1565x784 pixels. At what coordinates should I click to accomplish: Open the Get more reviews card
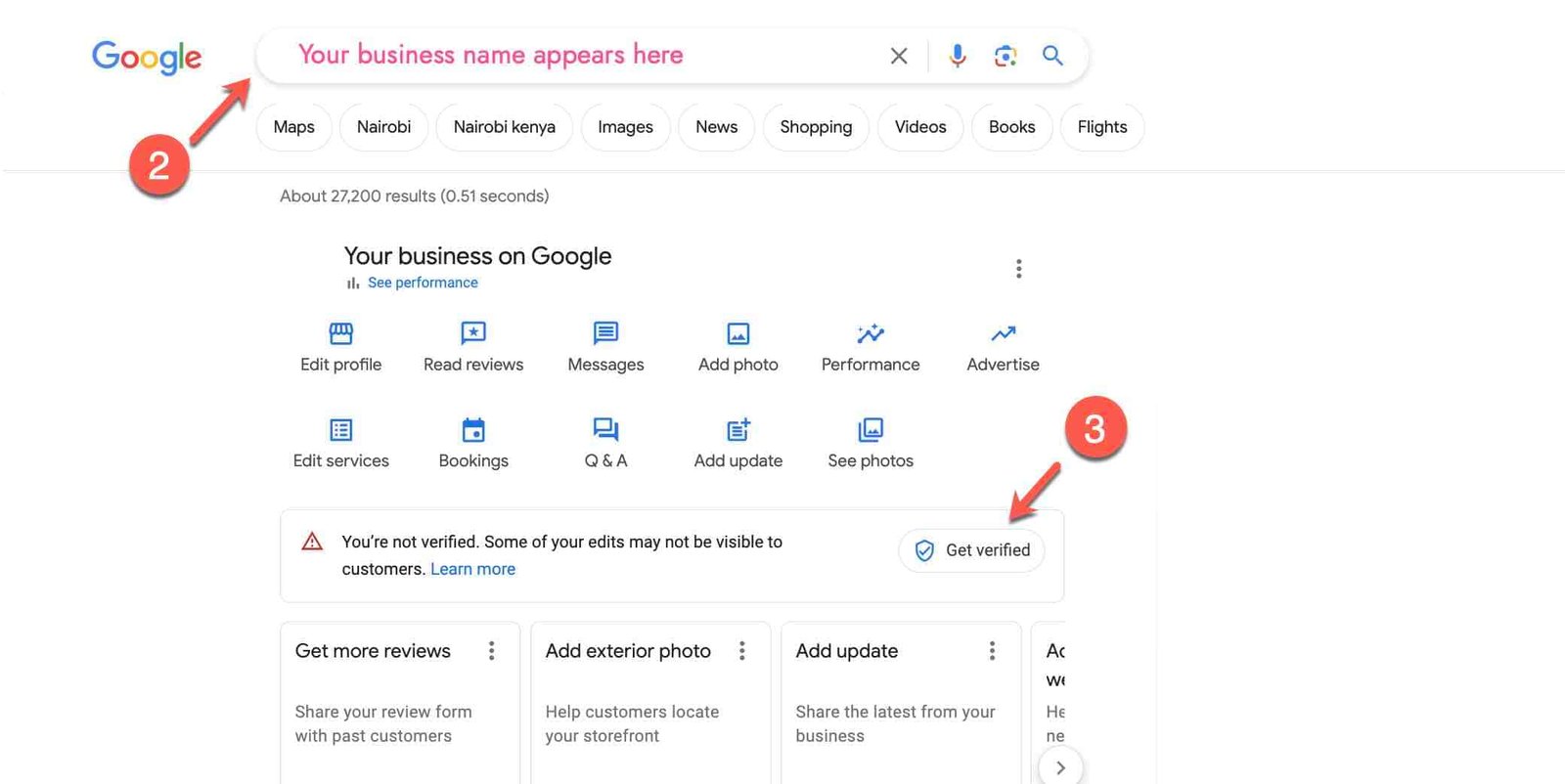point(399,703)
